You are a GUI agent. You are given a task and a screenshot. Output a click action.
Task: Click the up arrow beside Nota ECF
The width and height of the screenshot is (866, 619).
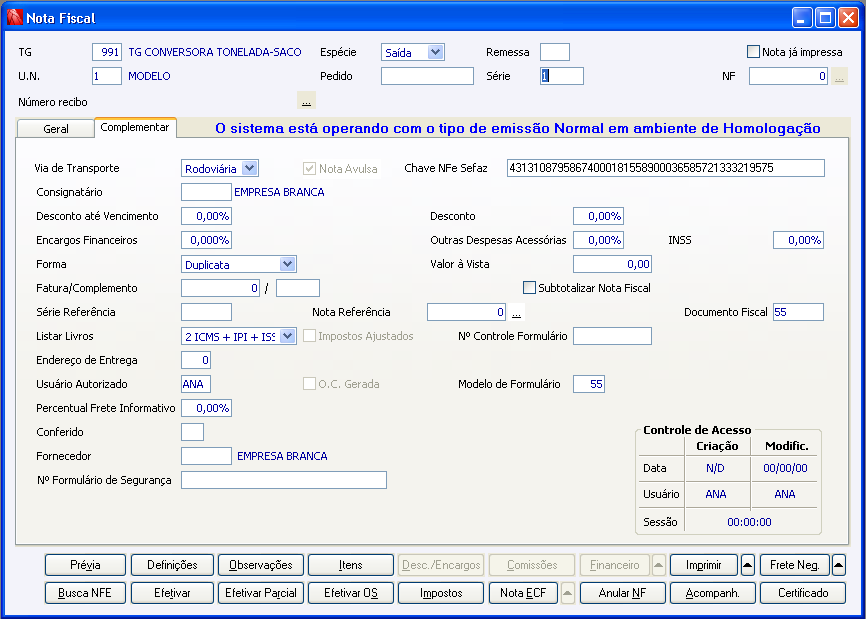(x=568, y=593)
